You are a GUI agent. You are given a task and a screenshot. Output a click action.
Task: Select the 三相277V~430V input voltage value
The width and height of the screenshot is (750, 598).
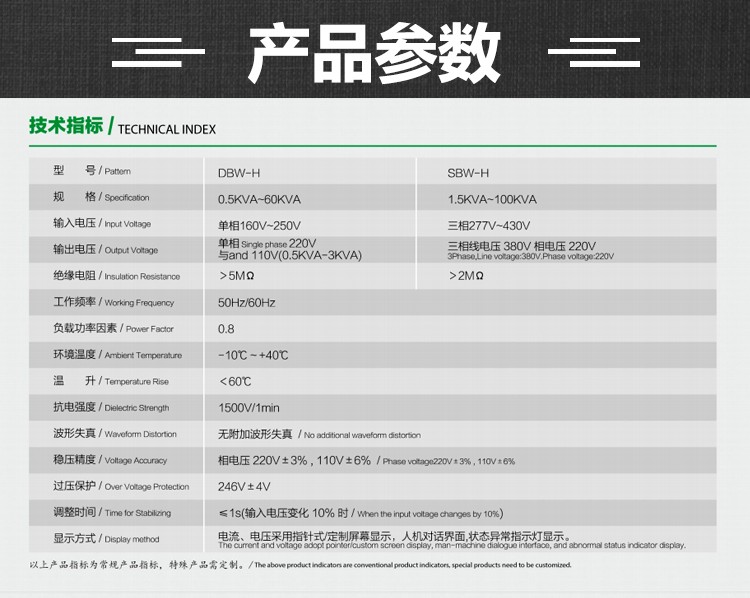click(x=489, y=224)
